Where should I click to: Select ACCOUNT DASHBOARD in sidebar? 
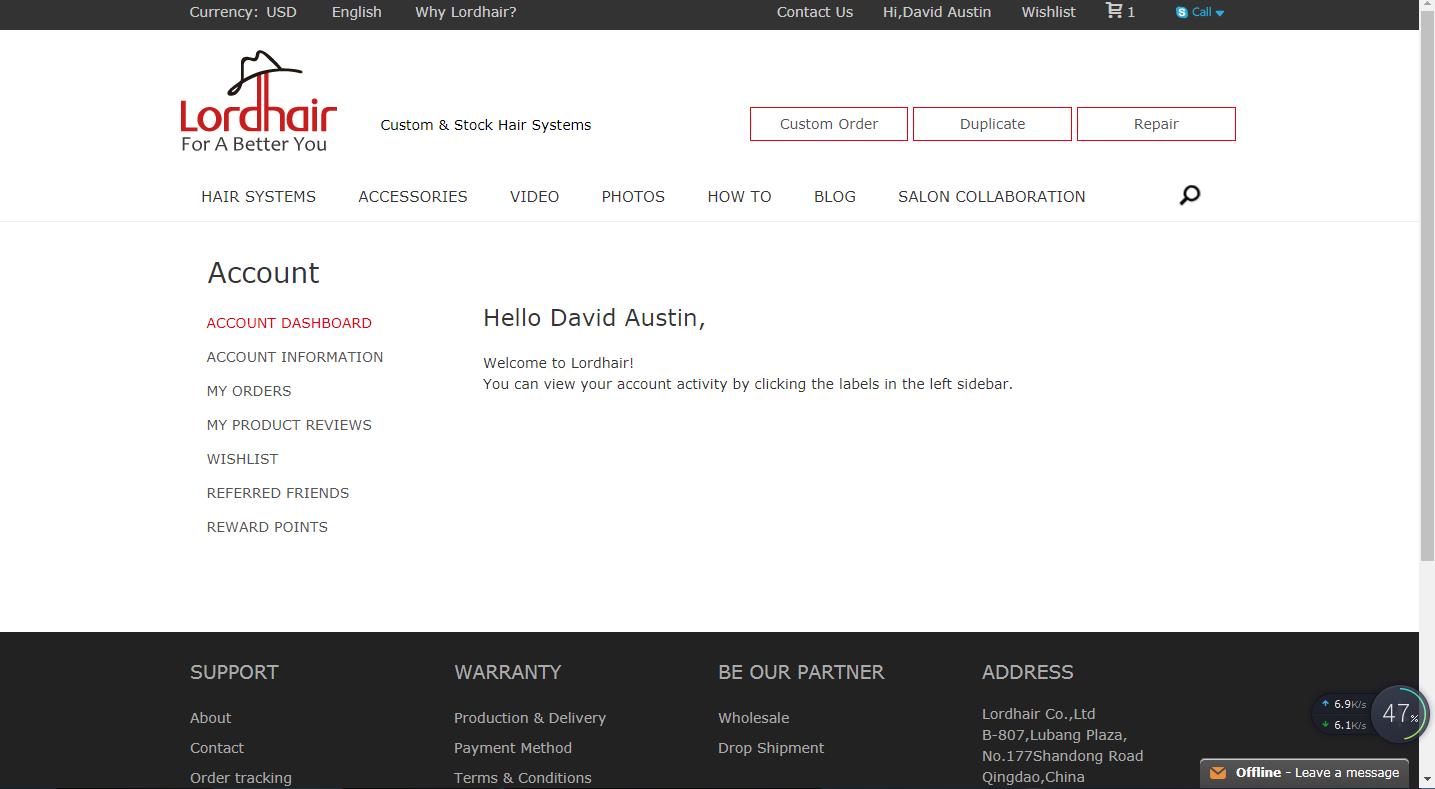click(x=289, y=323)
